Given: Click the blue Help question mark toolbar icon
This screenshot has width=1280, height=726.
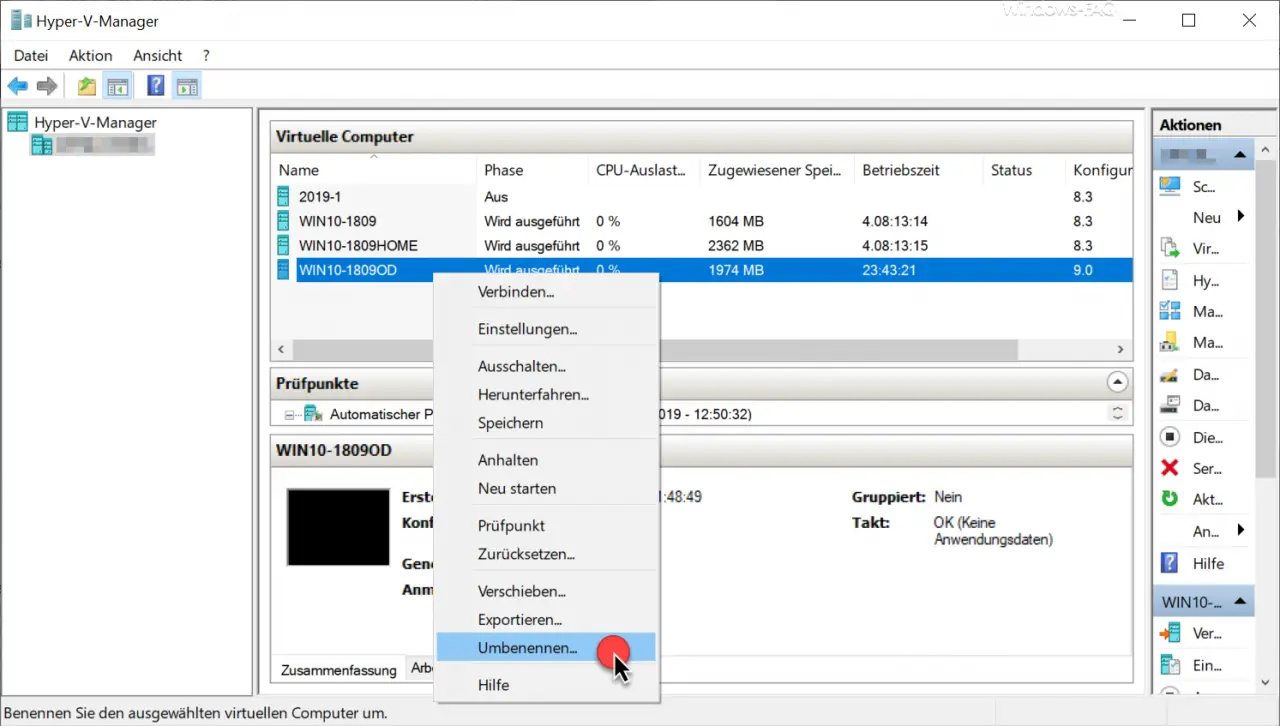Looking at the screenshot, I should (x=155, y=86).
